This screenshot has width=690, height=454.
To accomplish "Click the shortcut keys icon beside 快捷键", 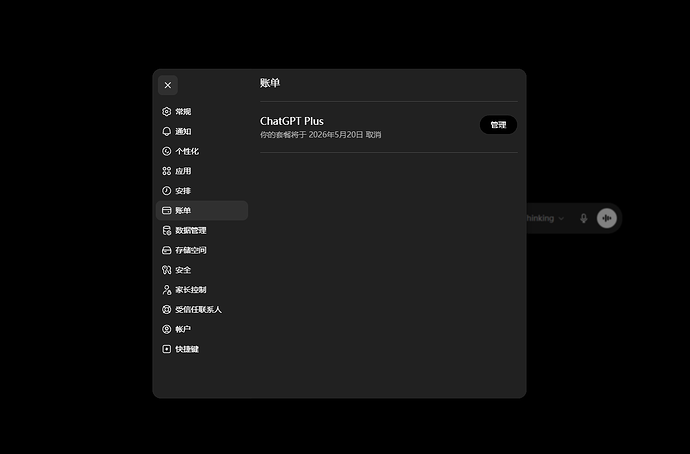I will pos(166,349).
